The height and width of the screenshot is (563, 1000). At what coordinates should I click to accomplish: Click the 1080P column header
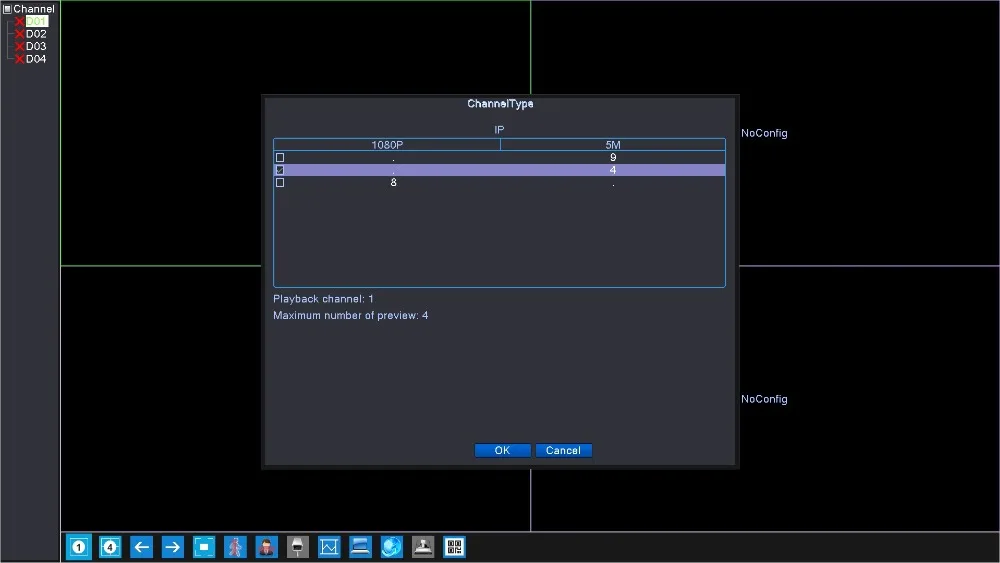(x=387, y=145)
